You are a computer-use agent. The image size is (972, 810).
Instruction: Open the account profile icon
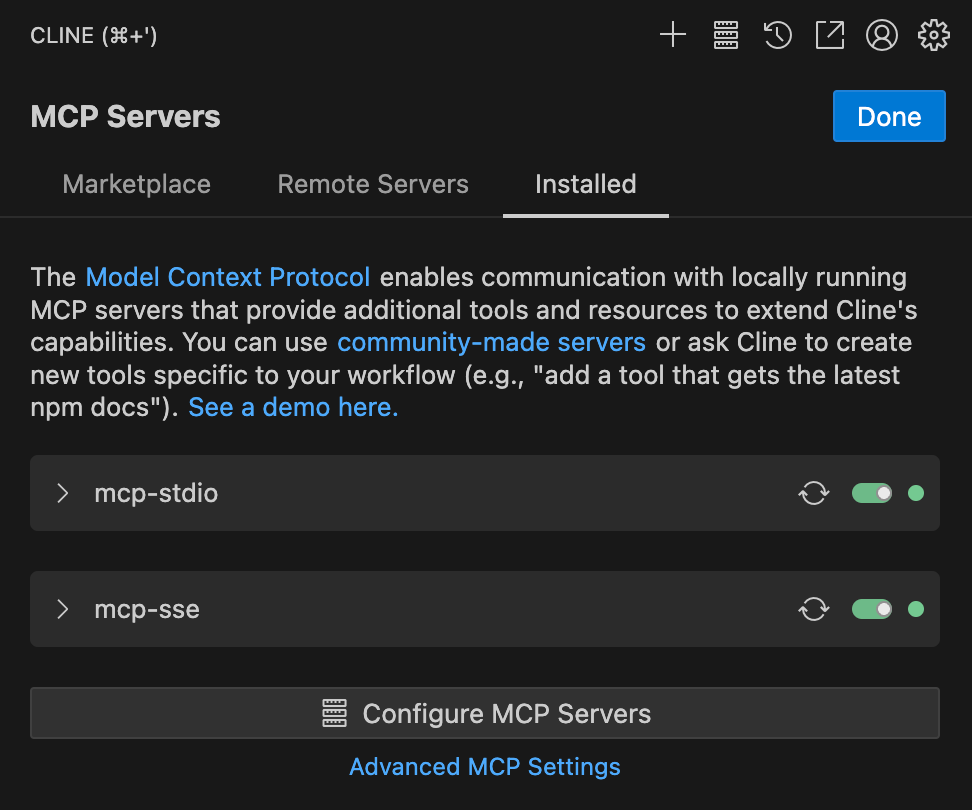881,35
